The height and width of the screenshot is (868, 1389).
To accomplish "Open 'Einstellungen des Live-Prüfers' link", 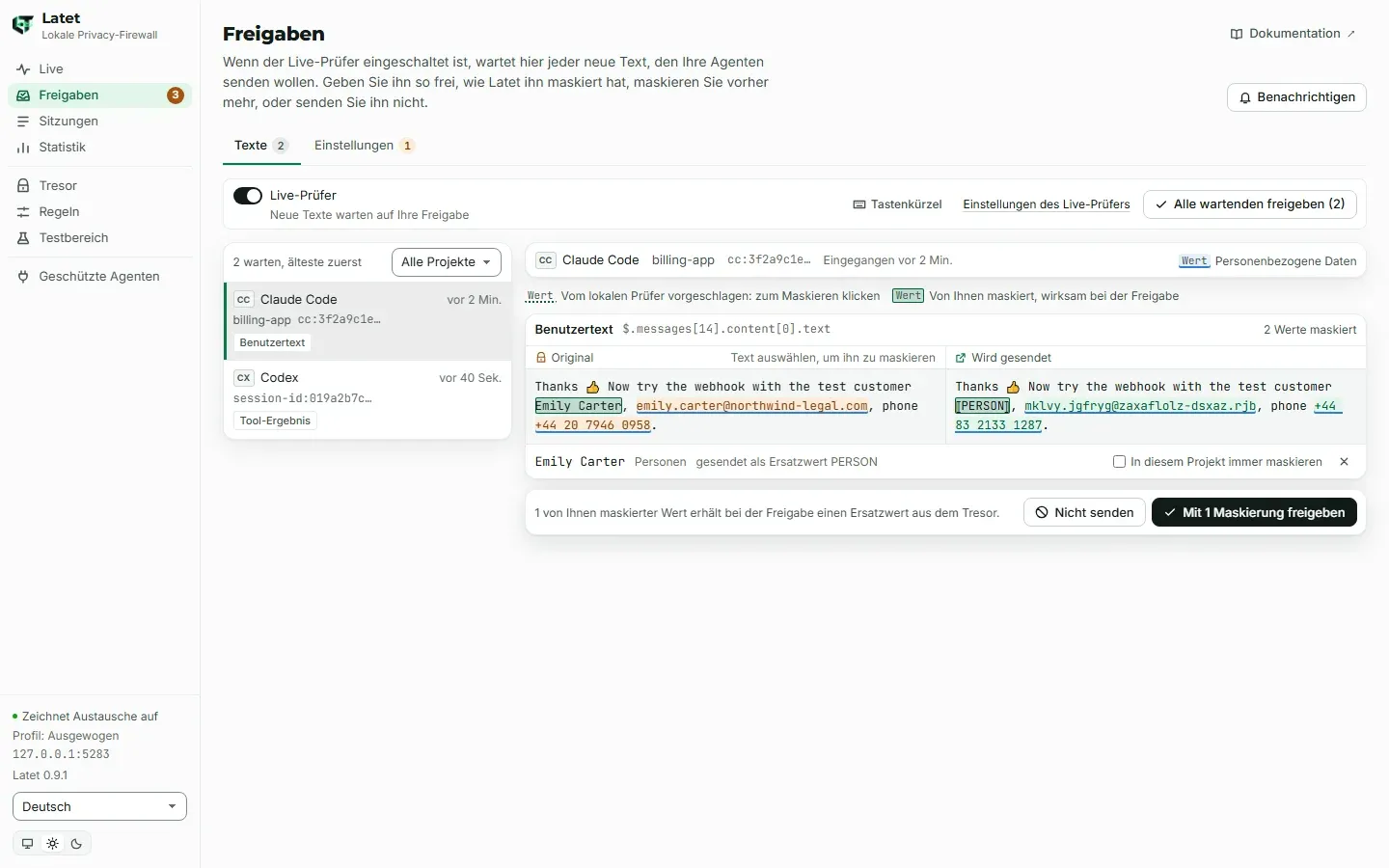I will pos(1047,204).
